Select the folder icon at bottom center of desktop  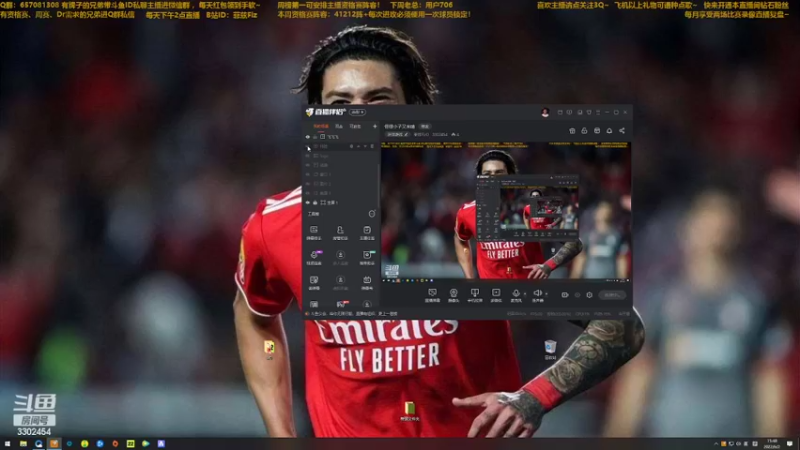coord(409,411)
